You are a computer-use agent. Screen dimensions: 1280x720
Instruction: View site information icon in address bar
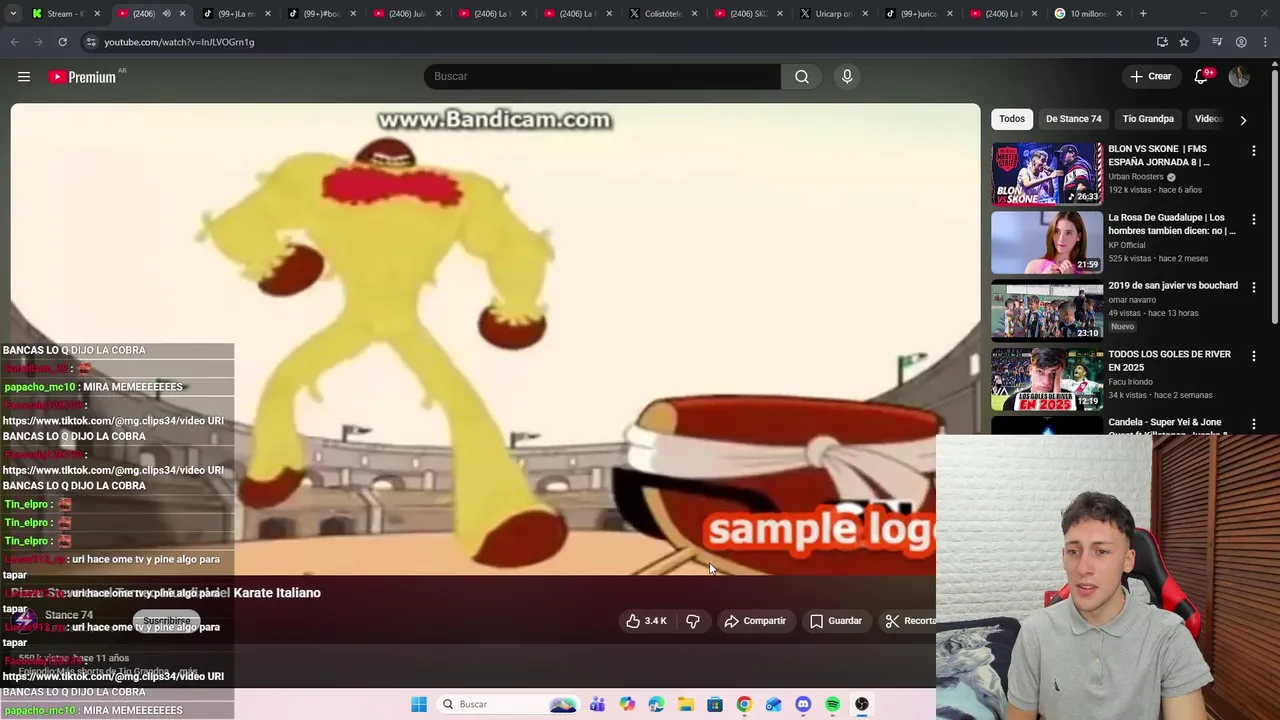91,42
